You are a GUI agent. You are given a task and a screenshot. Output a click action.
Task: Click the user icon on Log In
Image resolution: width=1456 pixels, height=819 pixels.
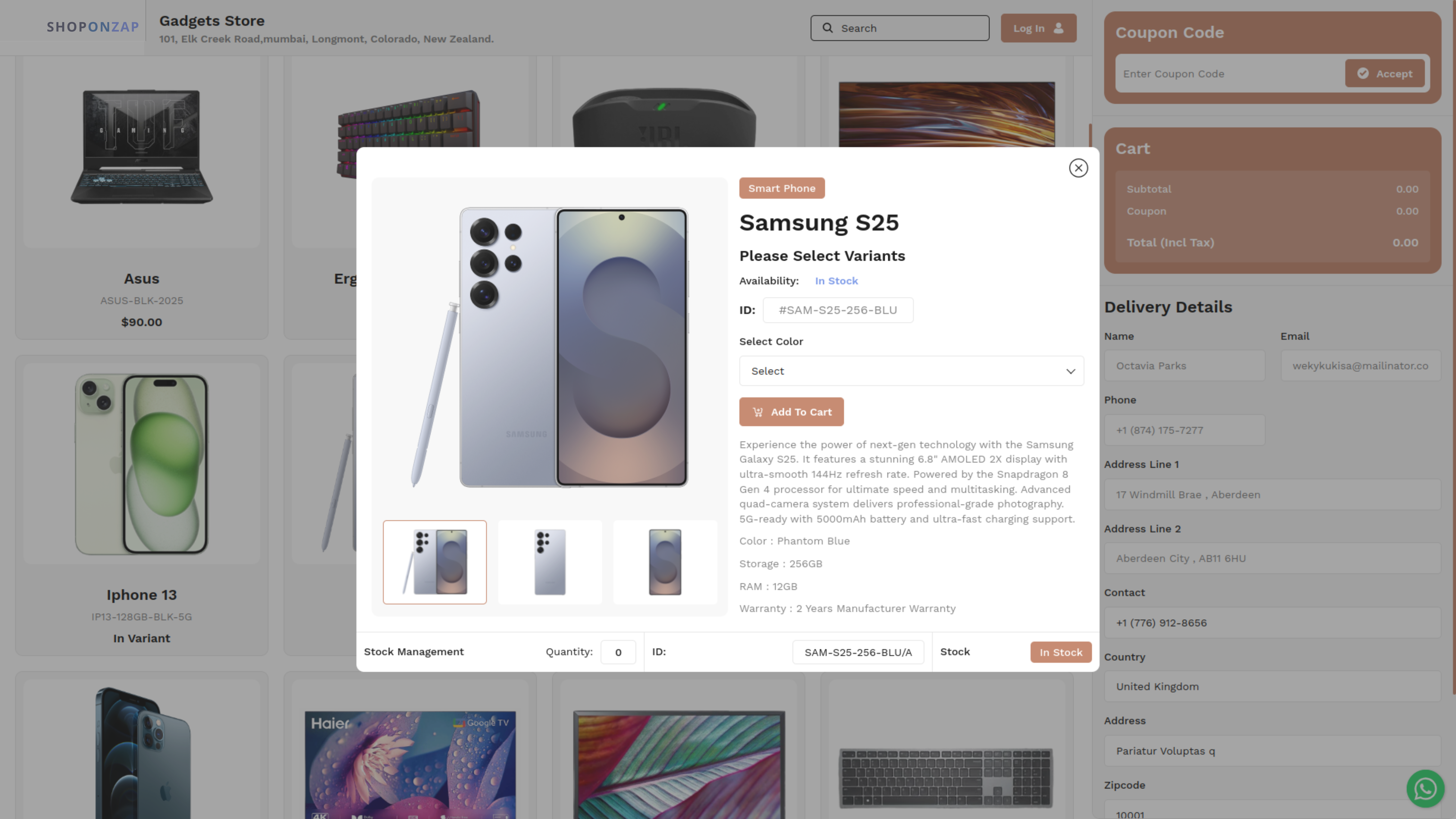(1059, 28)
